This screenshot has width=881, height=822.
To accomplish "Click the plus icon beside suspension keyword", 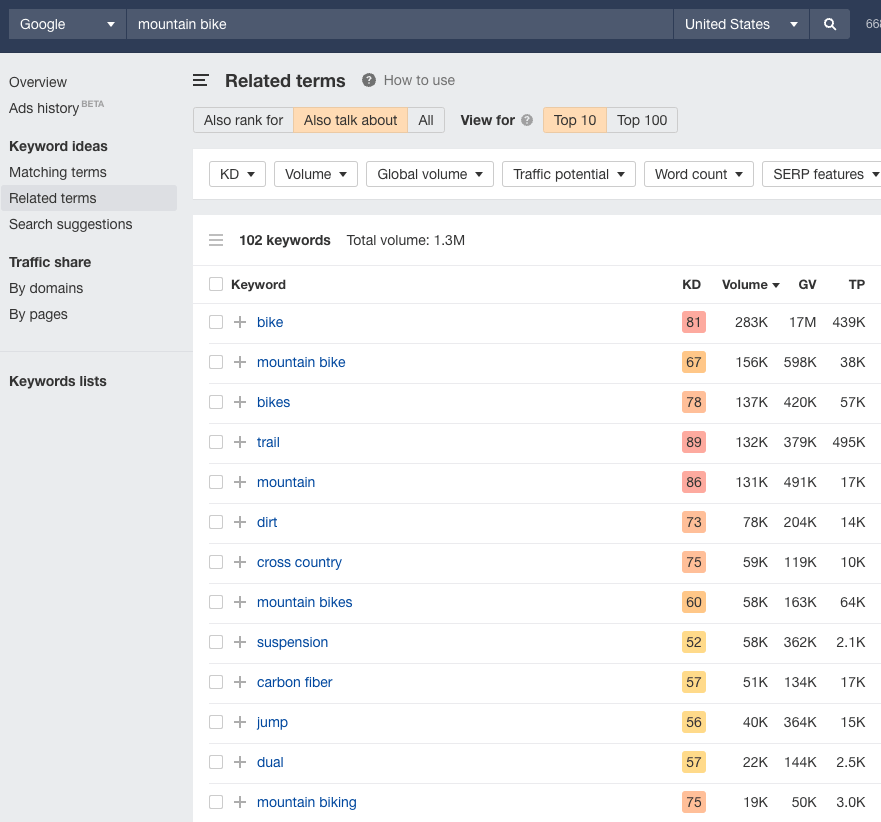I will coord(239,642).
